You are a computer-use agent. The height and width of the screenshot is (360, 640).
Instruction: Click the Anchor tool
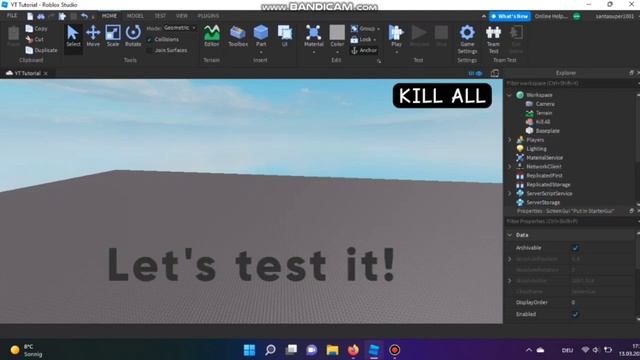364,50
